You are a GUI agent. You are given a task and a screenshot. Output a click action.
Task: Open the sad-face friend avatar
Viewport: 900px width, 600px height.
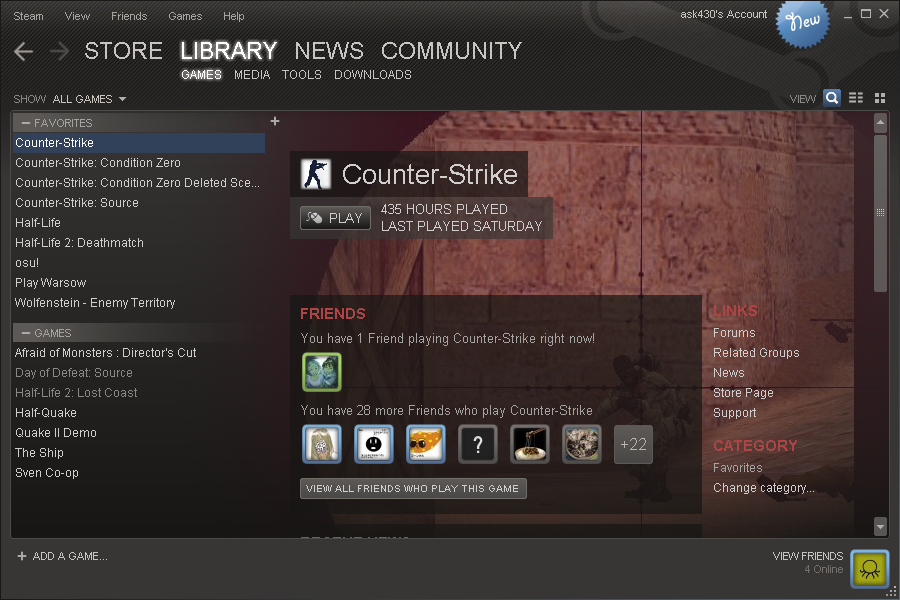click(374, 444)
